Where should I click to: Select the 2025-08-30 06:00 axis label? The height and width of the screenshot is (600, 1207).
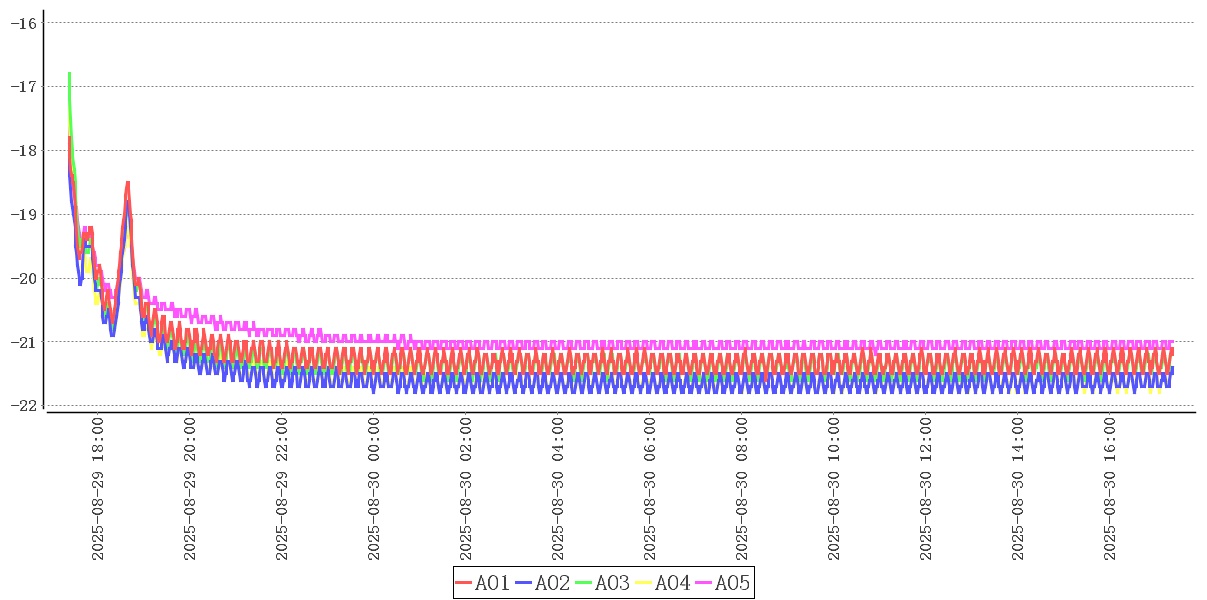click(650, 489)
